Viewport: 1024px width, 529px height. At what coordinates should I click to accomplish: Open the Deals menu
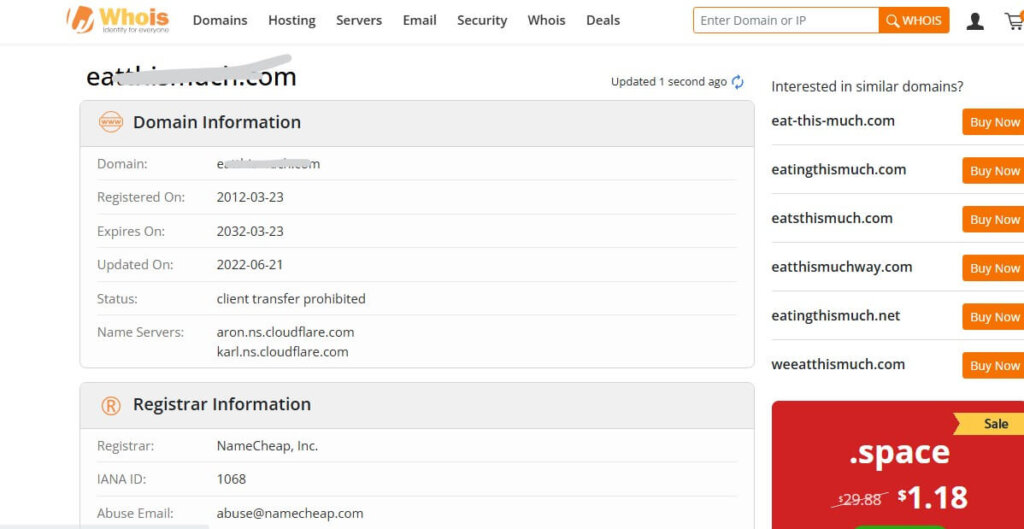[603, 20]
